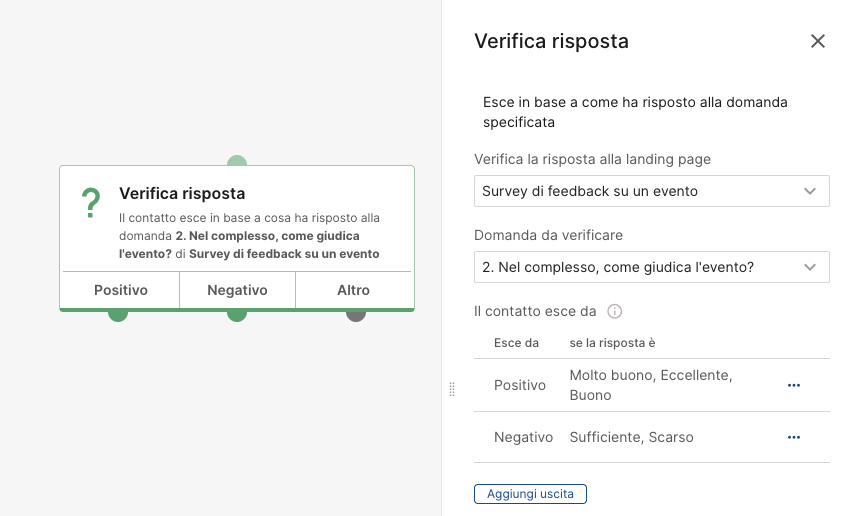Expand the Domanda da verificare dropdown

tap(651, 267)
